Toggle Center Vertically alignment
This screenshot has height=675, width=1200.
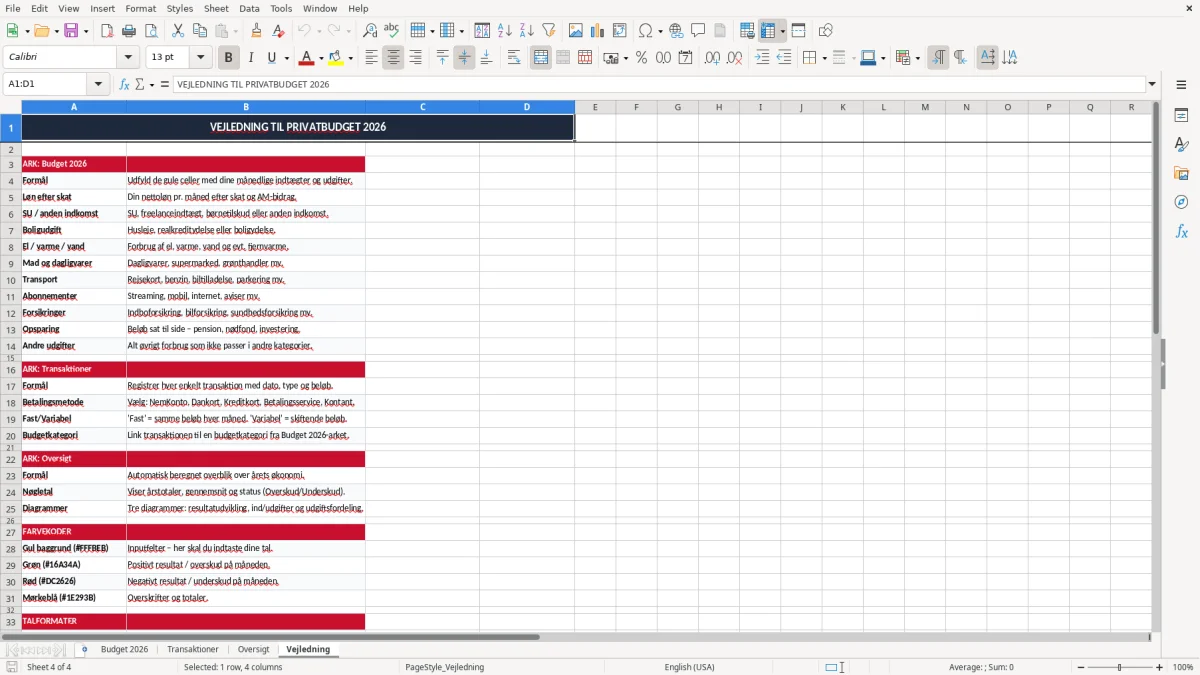(464, 58)
